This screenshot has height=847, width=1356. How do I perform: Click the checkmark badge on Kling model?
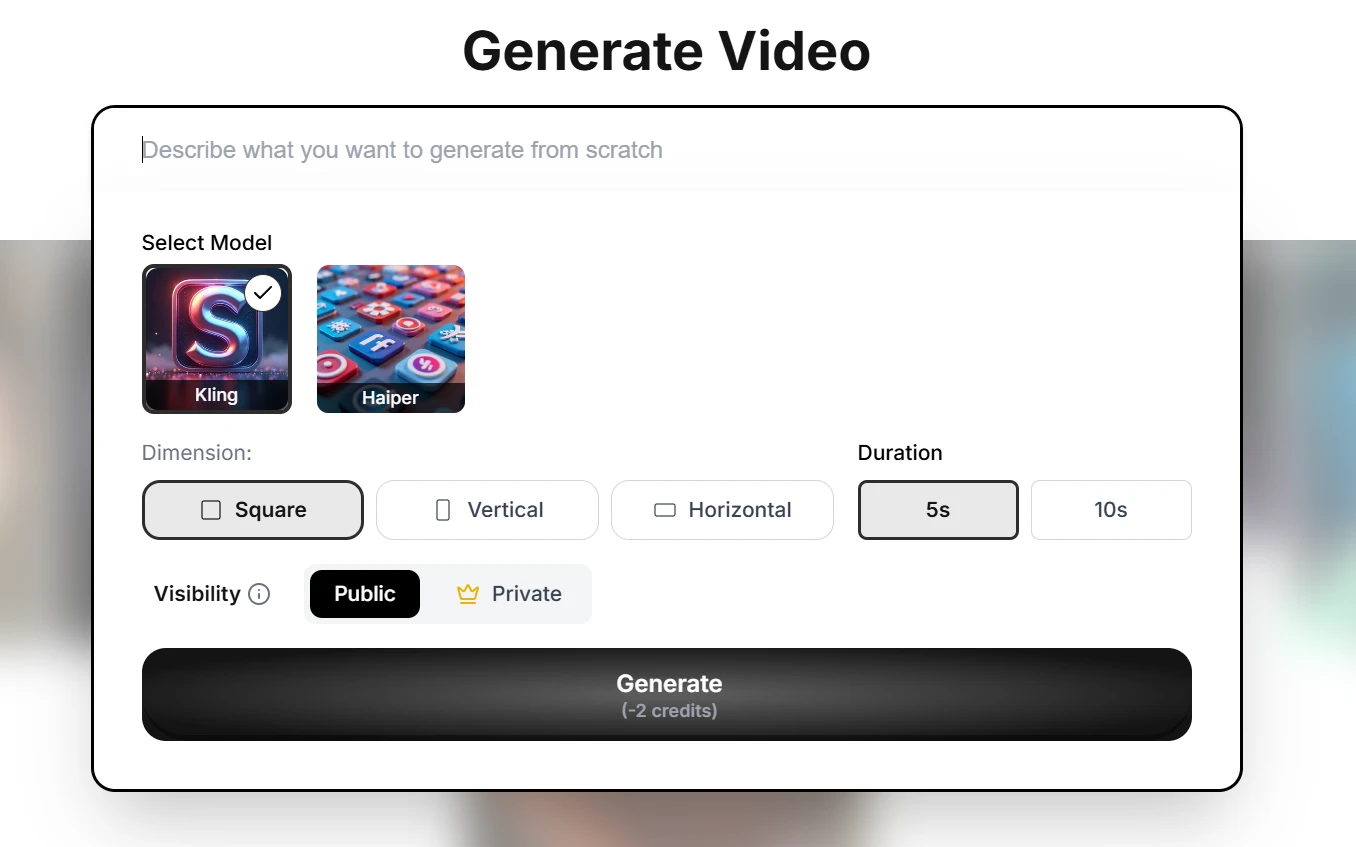tap(263, 293)
